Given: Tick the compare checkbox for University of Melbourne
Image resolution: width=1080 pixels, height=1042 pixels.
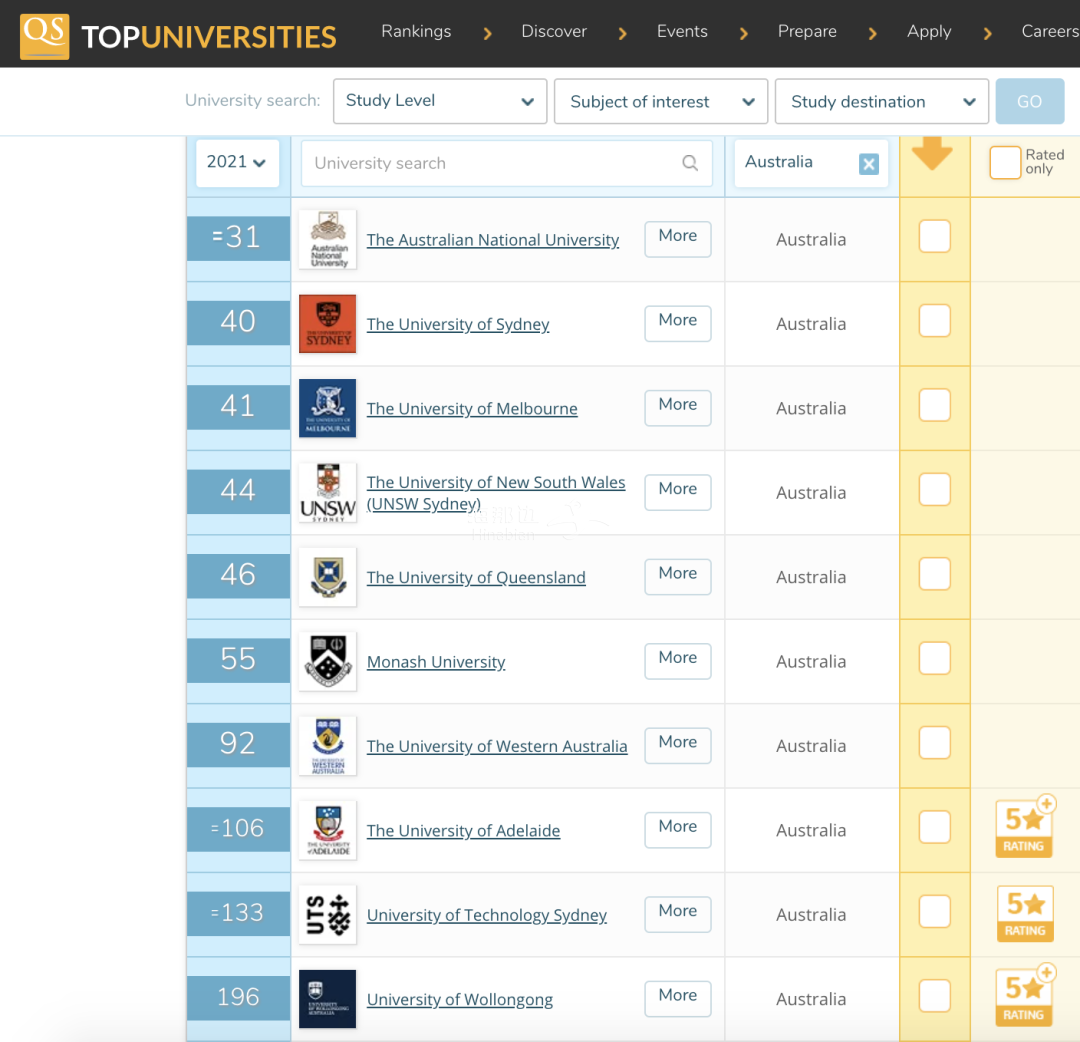Looking at the screenshot, I should tap(935, 405).
